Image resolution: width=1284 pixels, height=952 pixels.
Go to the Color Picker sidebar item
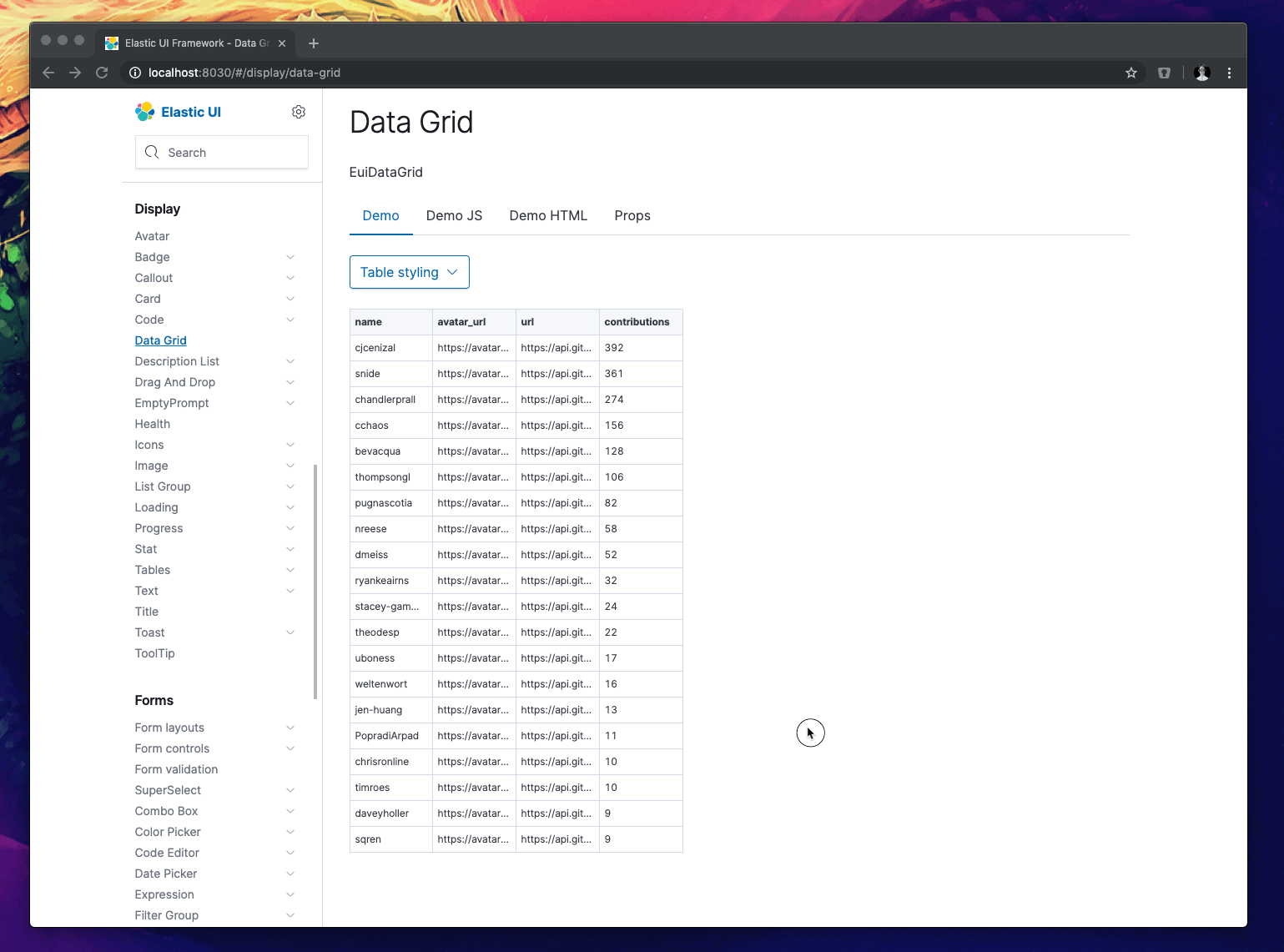(168, 832)
